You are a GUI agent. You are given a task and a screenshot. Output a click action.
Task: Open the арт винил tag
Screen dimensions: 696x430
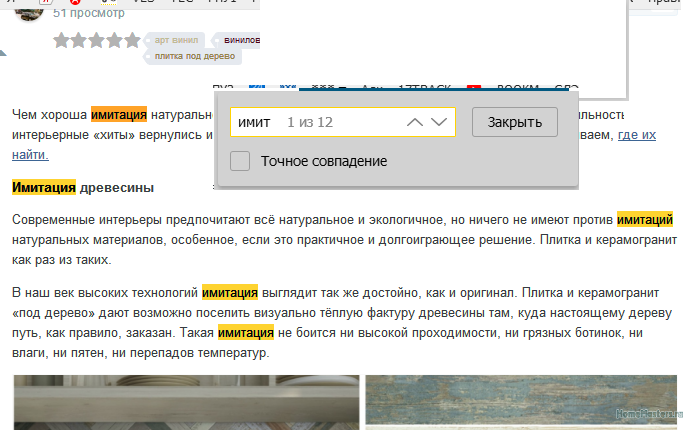pyautogui.click(x=176, y=40)
